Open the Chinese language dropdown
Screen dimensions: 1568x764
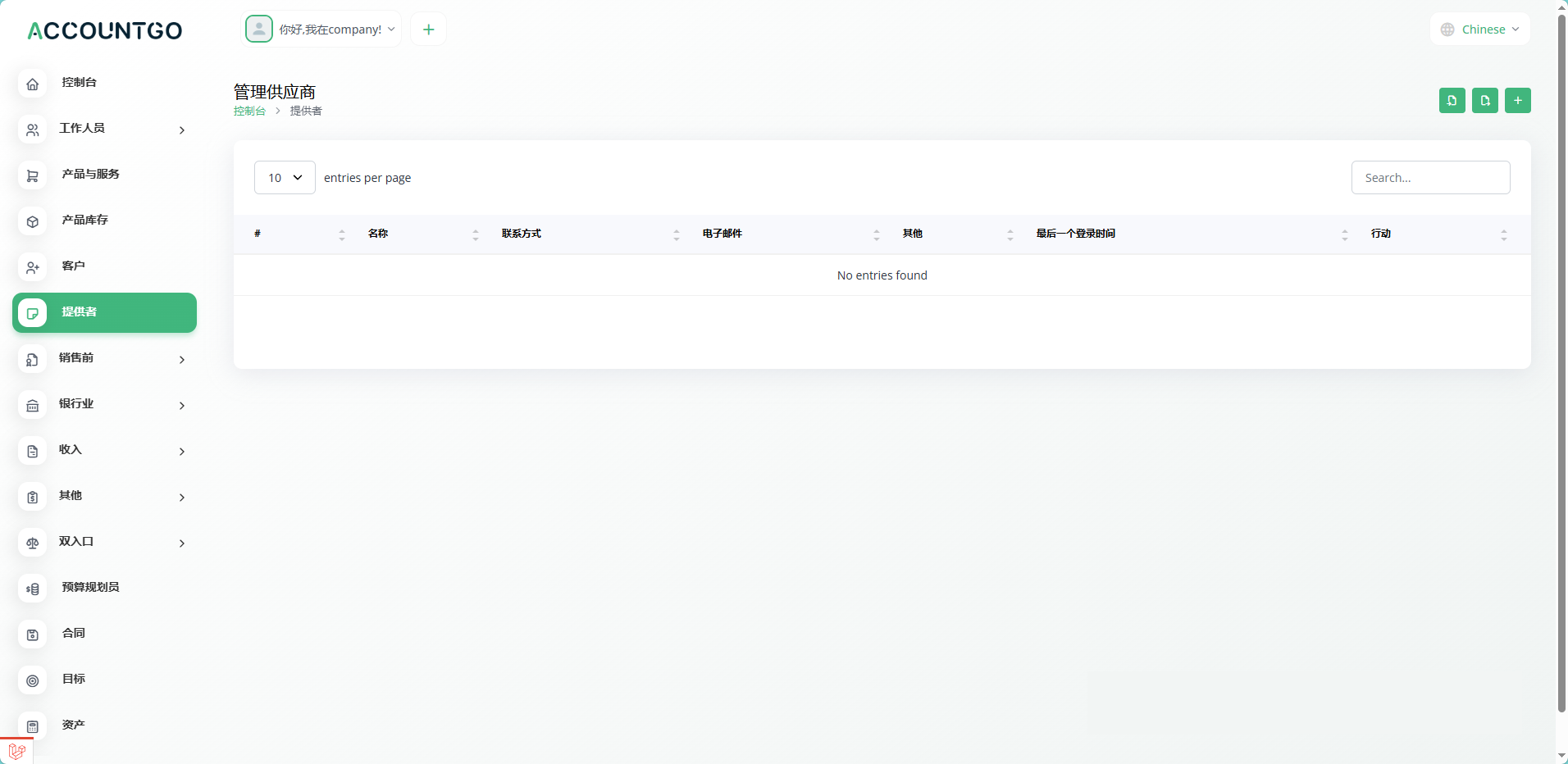coord(1480,30)
